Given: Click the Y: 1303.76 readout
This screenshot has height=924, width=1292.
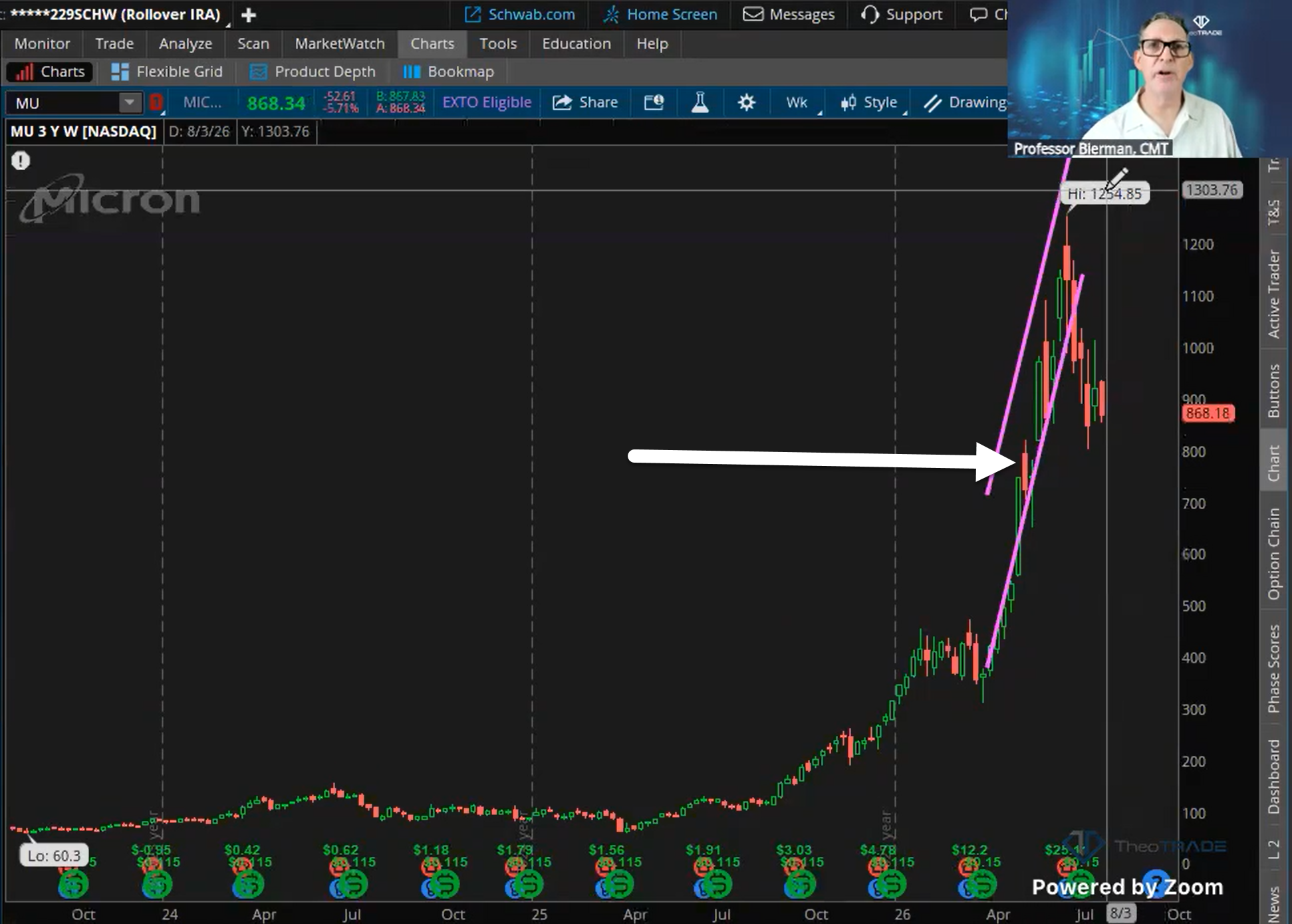Looking at the screenshot, I should point(275,132).
